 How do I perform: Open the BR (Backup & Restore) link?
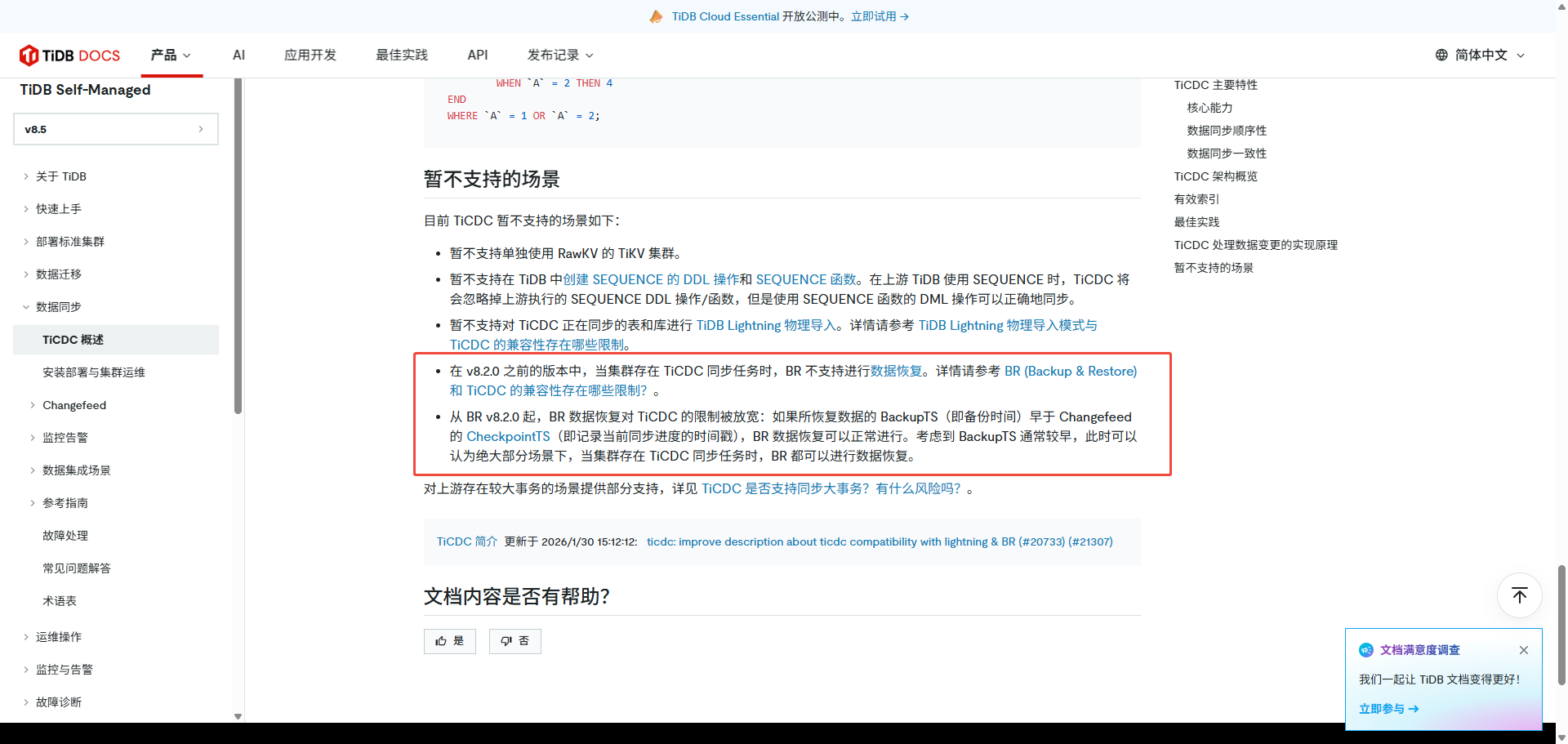click(x=1071, y=371)
